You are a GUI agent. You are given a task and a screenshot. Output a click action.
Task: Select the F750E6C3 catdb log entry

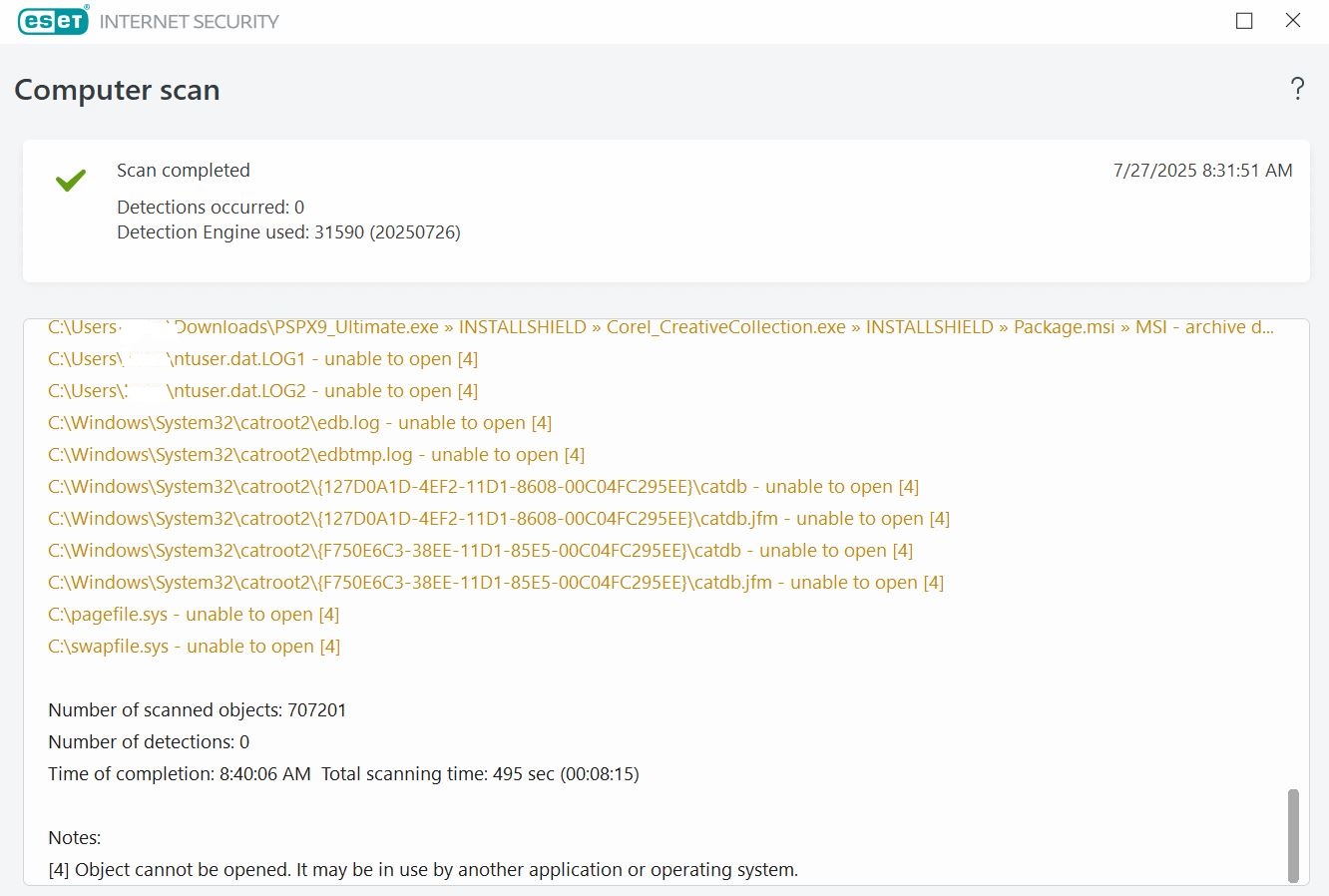tap(480, 551)
